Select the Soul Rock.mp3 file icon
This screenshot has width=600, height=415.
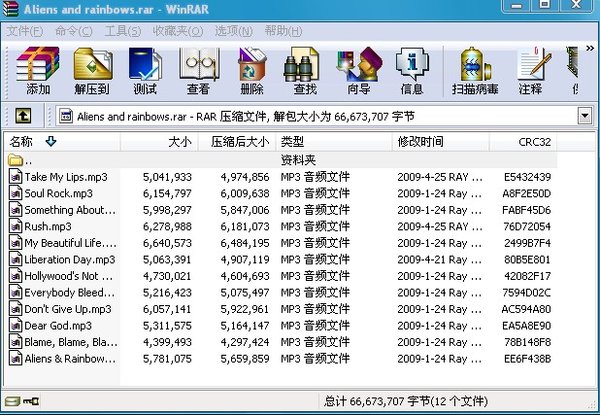[15, 193]
